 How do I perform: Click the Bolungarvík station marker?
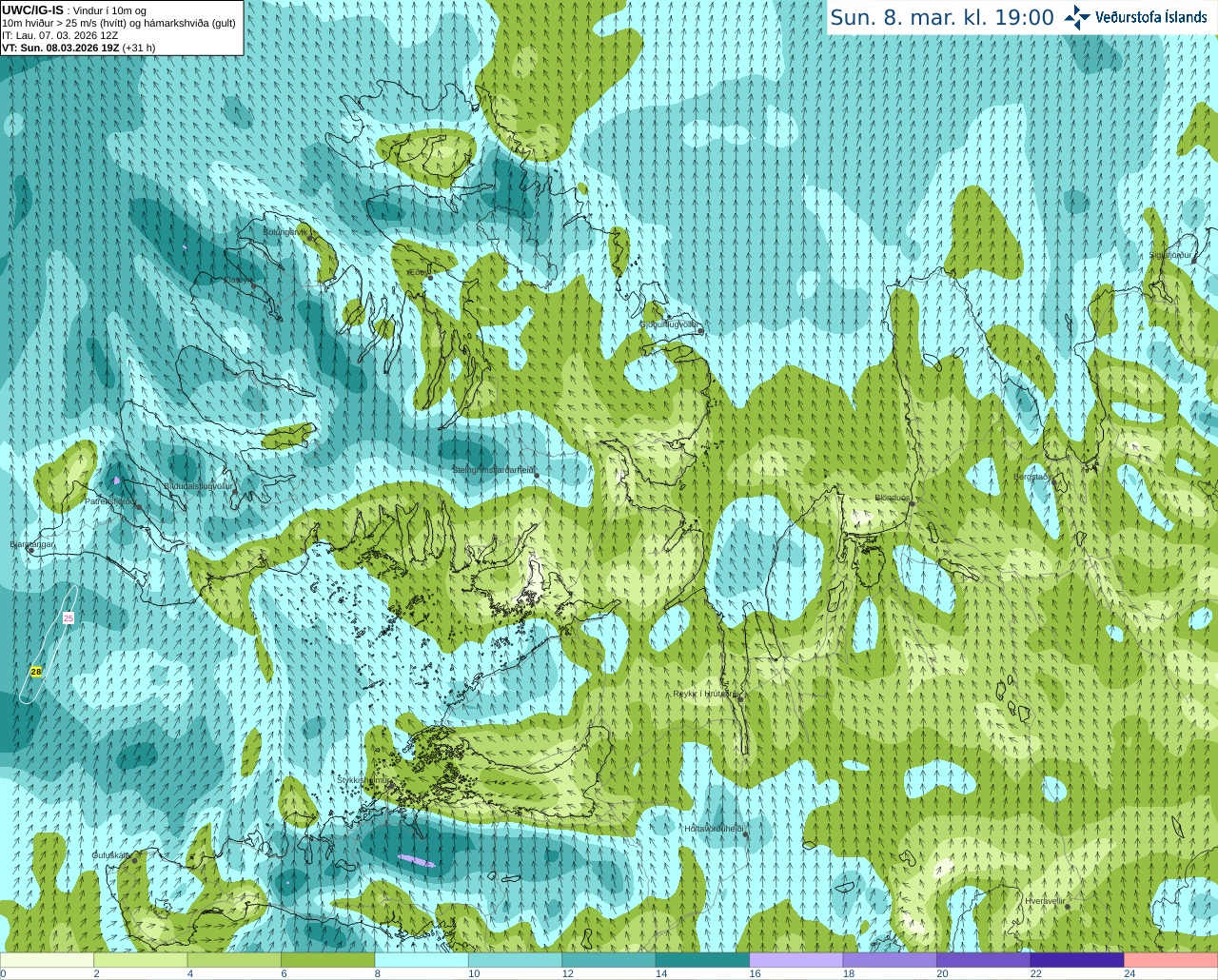point(310,238)
